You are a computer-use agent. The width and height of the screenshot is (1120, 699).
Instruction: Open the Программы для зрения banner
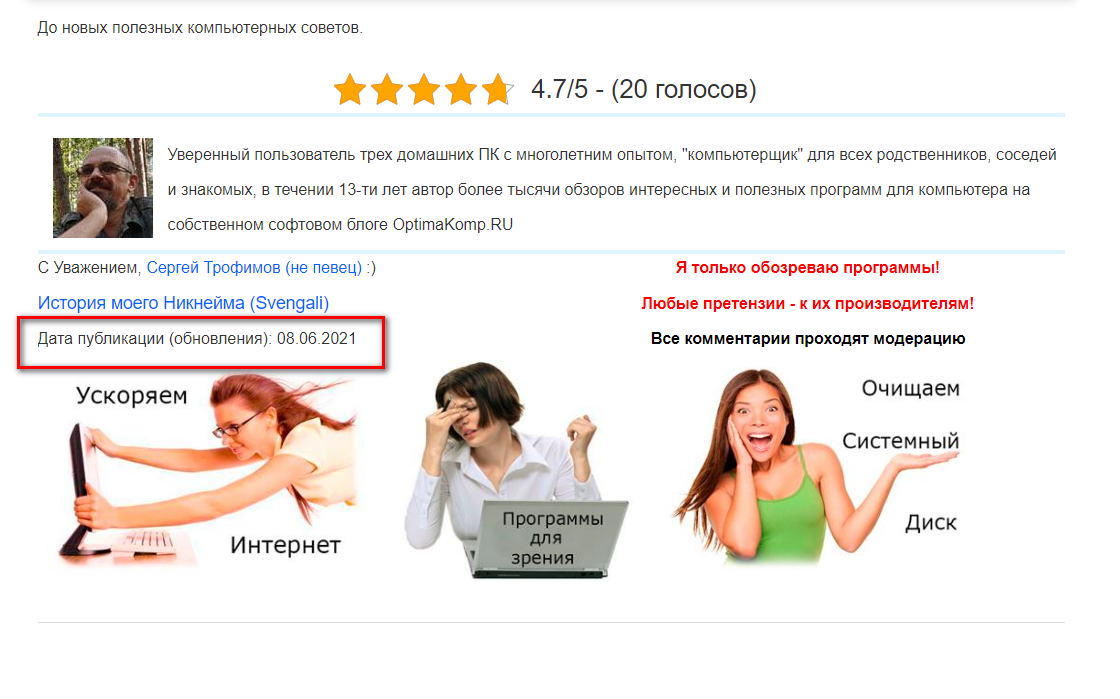click(518, 471)
